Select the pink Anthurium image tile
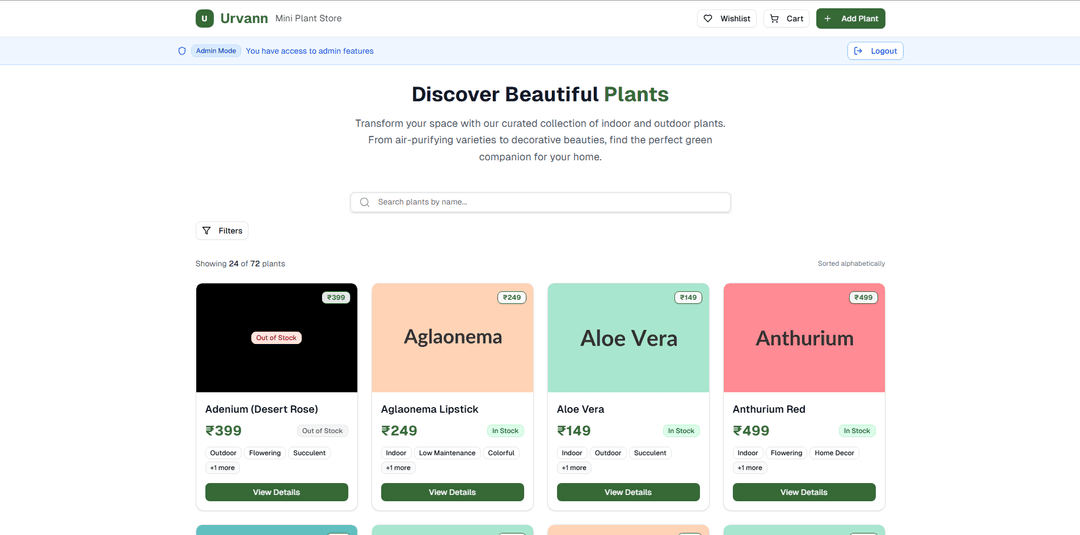 (804, 338)
